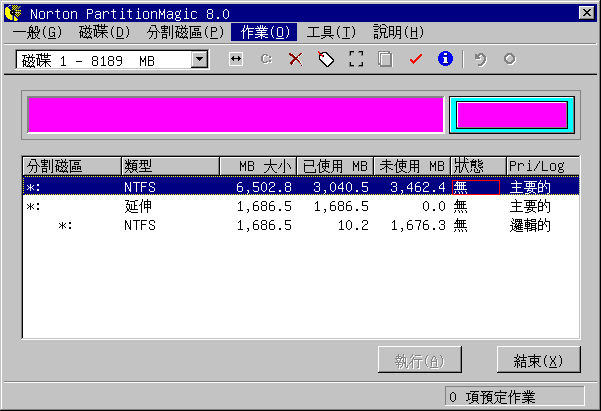Click the copy partition toolbar icon
The width and height of the screenshot is (601, 411).
[385, 59]
